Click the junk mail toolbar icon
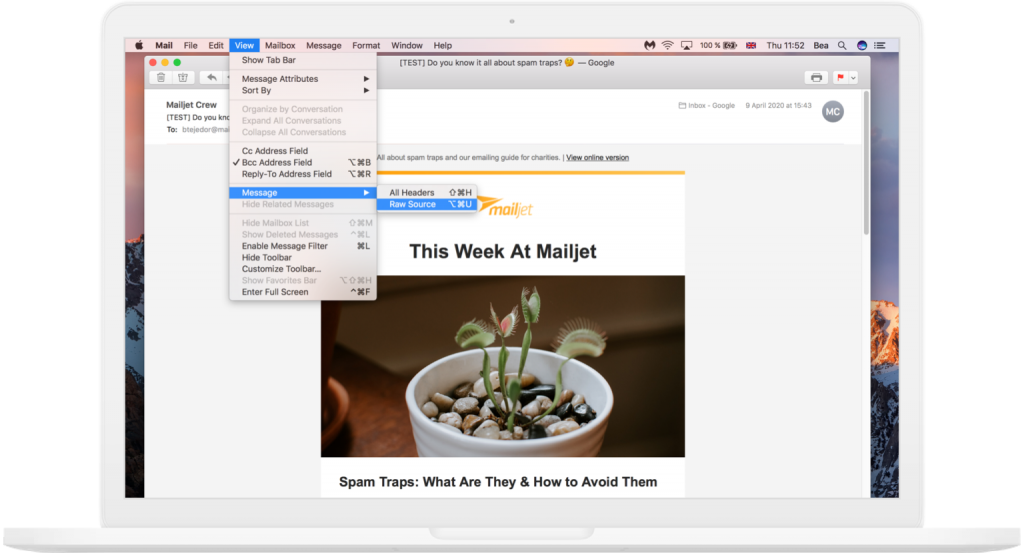 coord(182,78)
